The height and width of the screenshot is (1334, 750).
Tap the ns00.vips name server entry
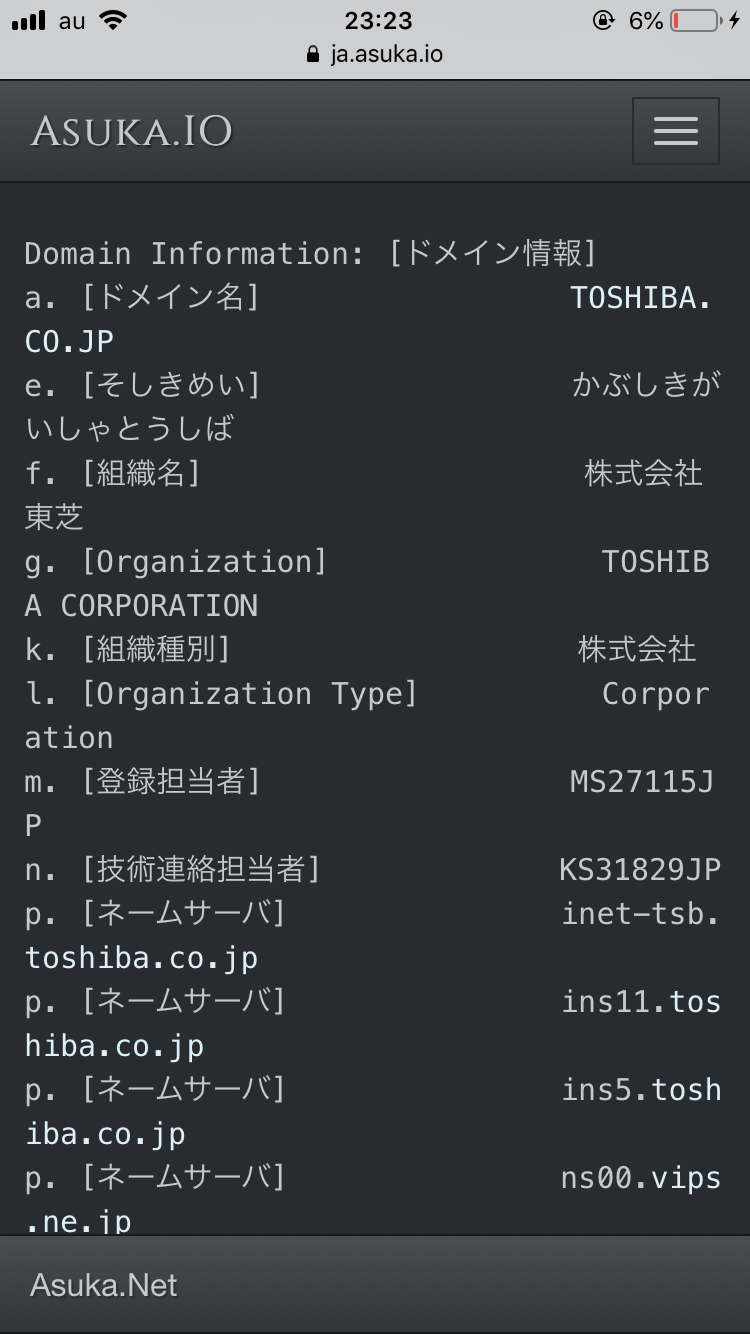pyautogui.click(x=640, y=1178)
